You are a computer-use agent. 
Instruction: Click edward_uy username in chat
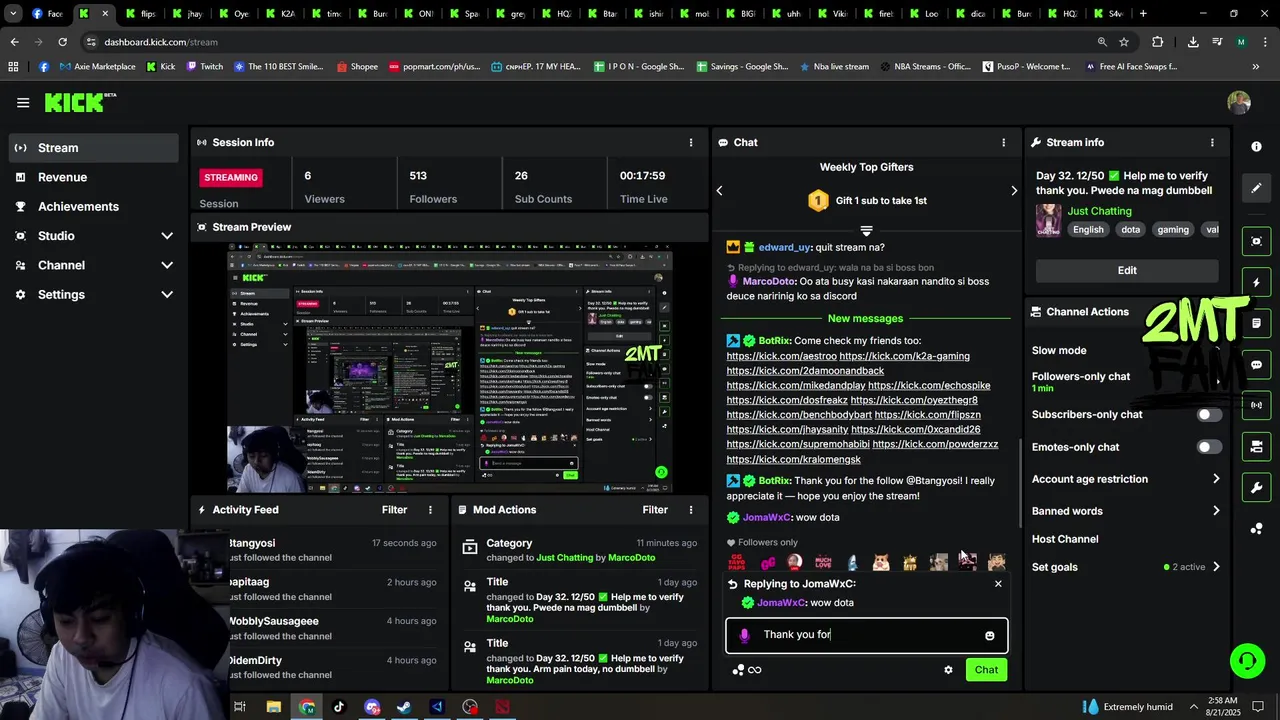click(x=784, y=248)
